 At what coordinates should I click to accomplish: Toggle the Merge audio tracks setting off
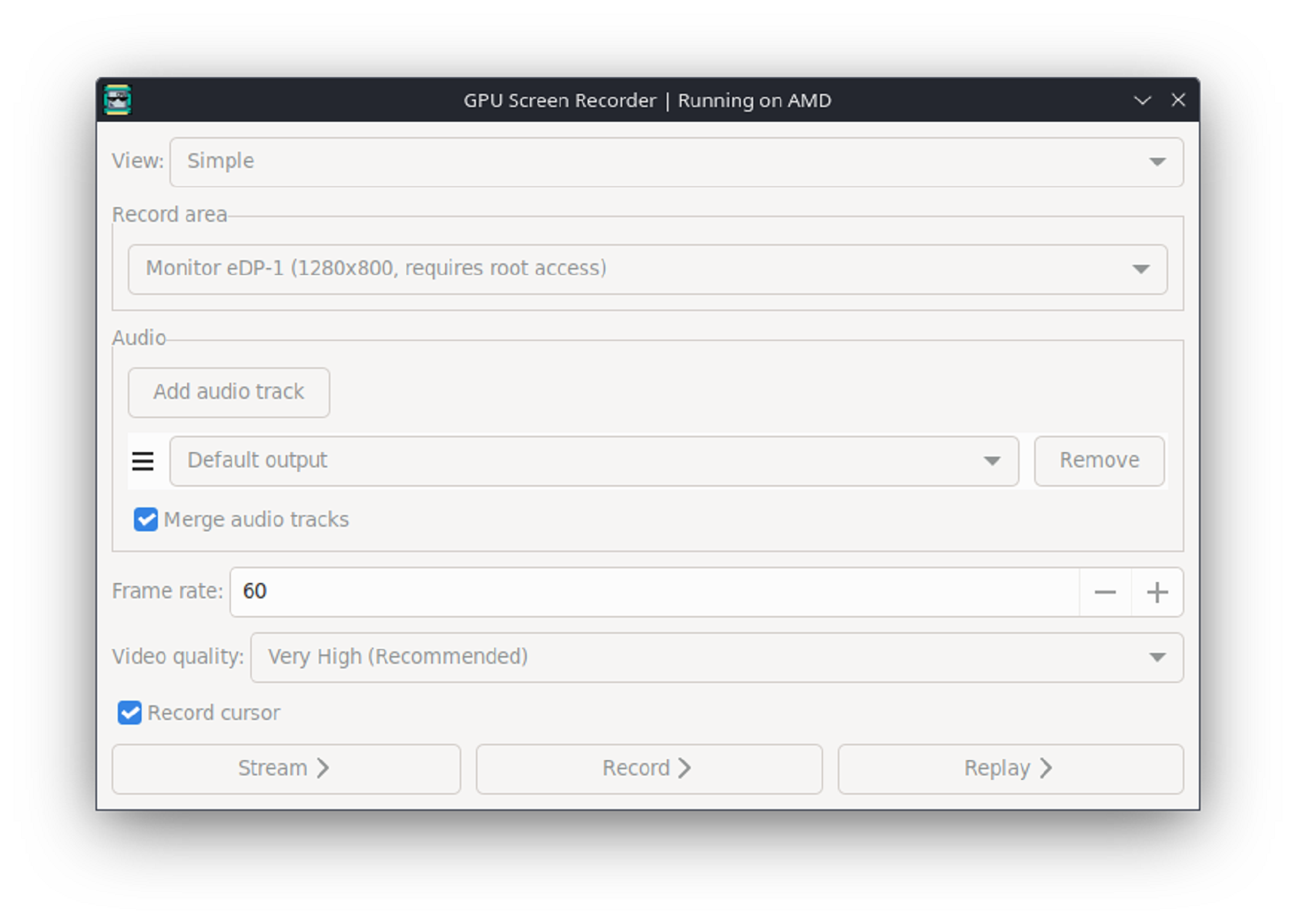[146, 520]
